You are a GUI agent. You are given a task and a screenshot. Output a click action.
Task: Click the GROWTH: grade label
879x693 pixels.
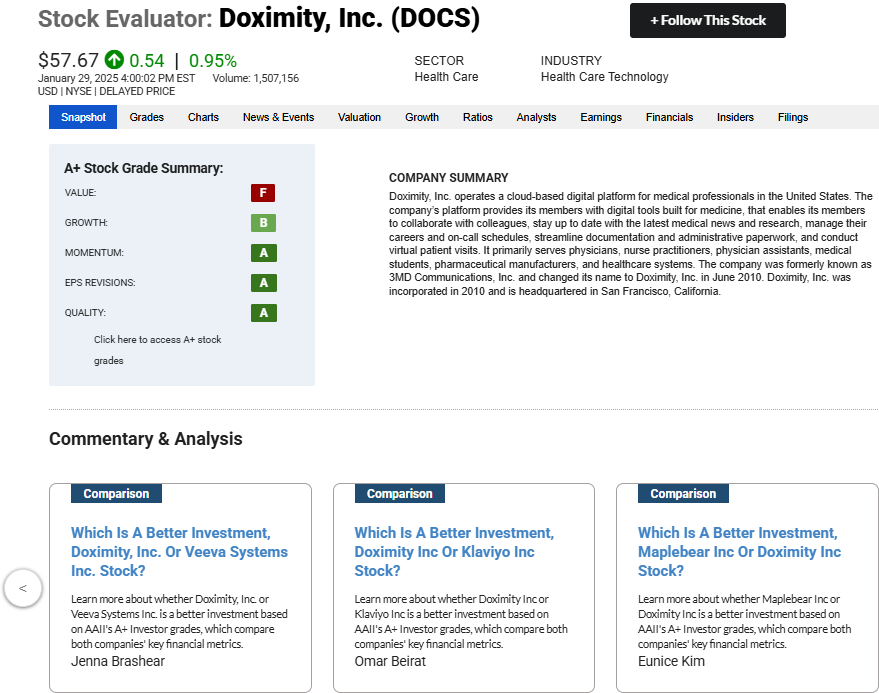pyautogui.click(x=86, y=223)
